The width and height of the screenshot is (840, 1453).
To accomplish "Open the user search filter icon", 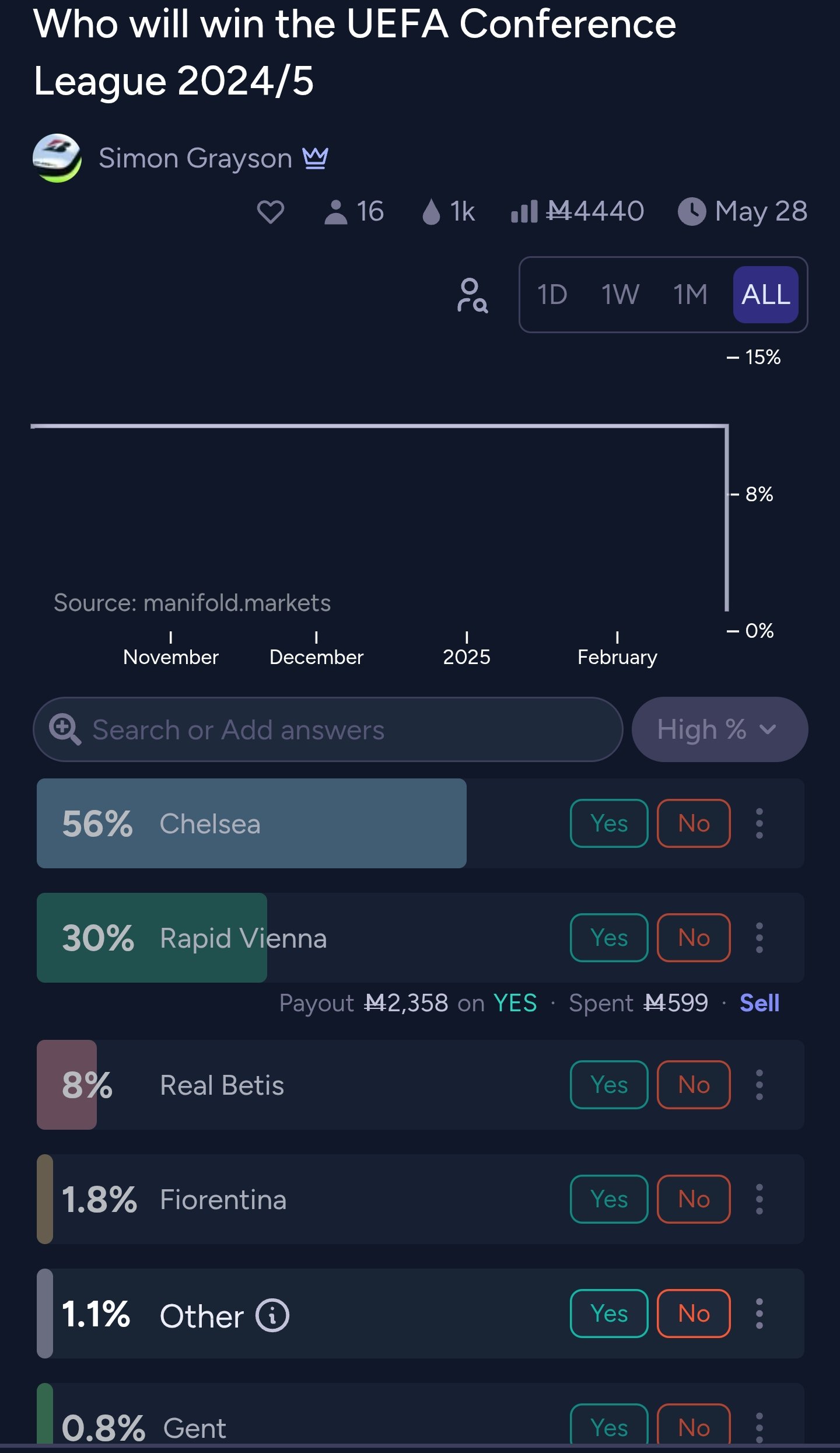I will [x=473, y=295].
